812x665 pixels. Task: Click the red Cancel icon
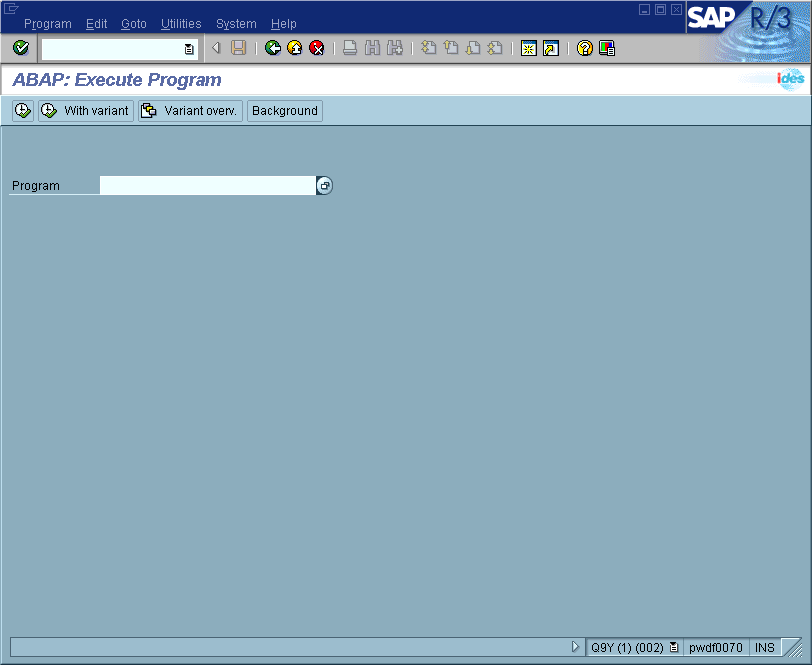[x=317, y=48]
